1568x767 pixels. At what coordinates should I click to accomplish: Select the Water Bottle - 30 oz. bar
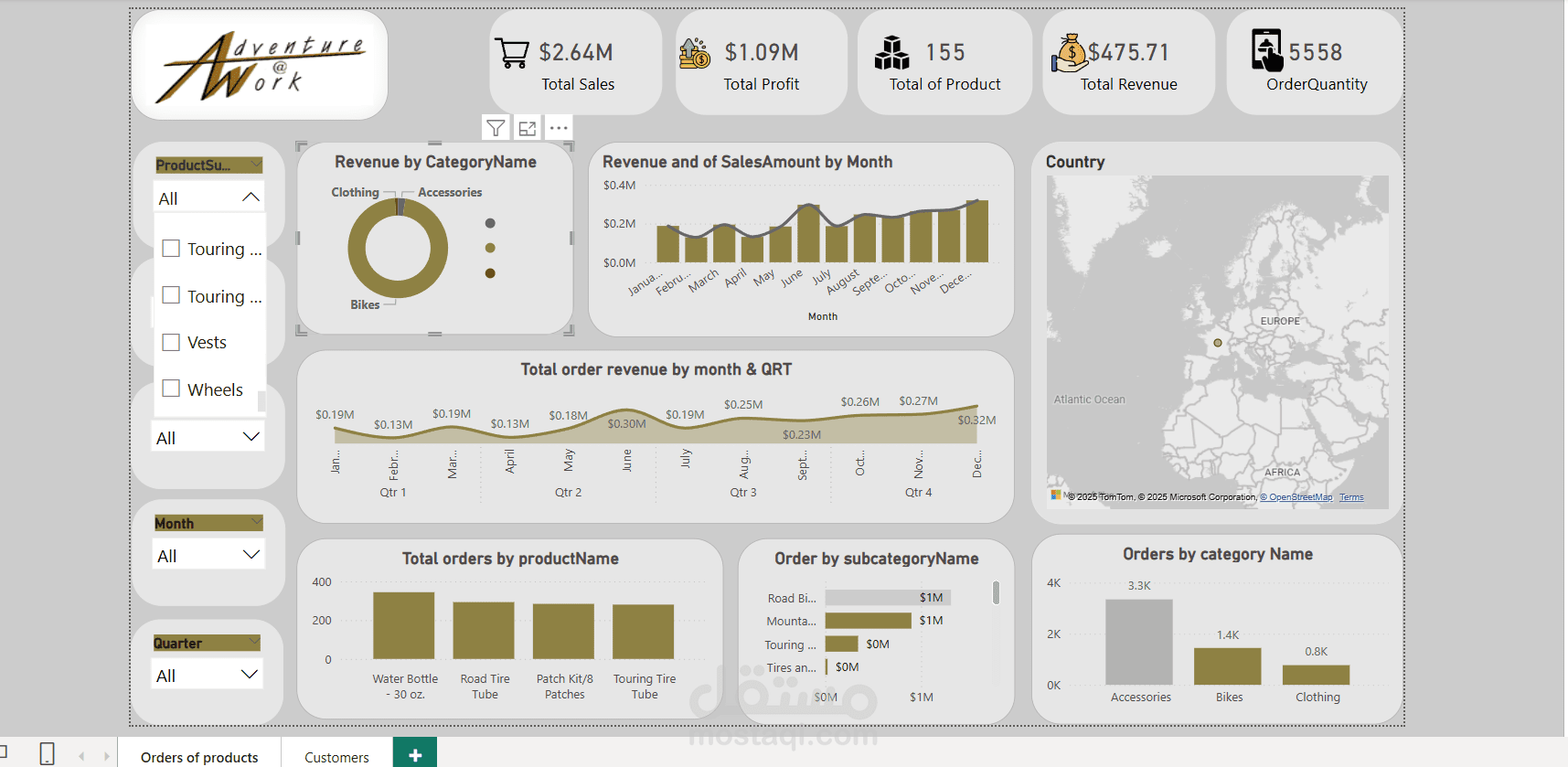(x=404, y=625)
